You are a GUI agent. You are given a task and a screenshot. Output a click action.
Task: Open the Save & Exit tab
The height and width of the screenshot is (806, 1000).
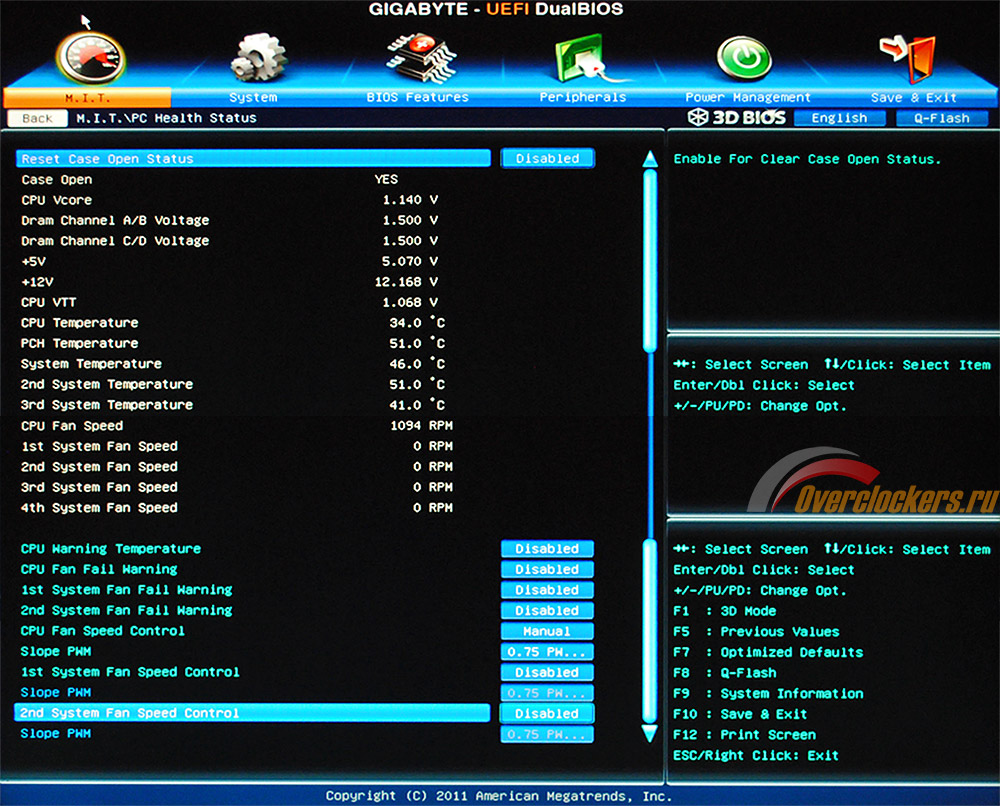pyautogui.click(x=913, y=98)
